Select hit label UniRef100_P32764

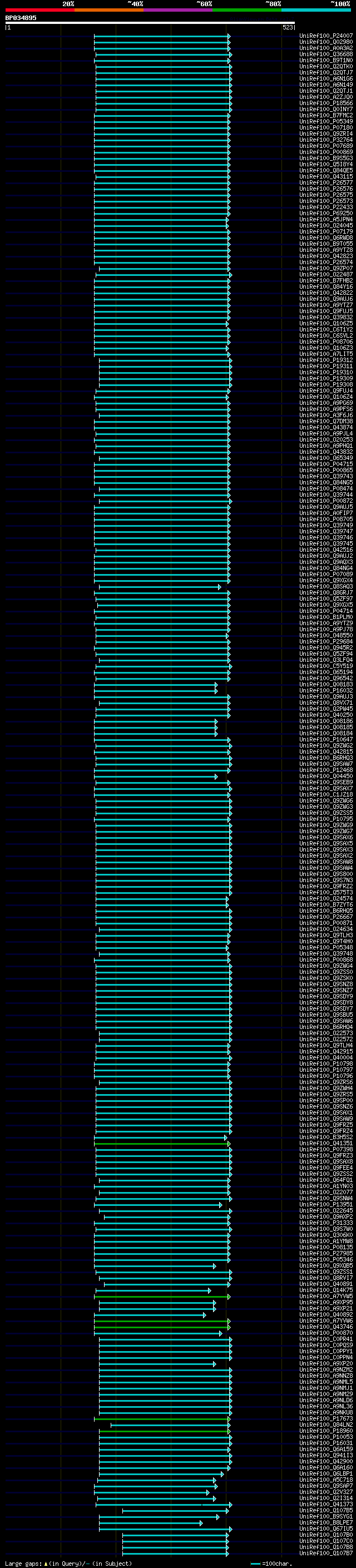[x=326, y=140]
